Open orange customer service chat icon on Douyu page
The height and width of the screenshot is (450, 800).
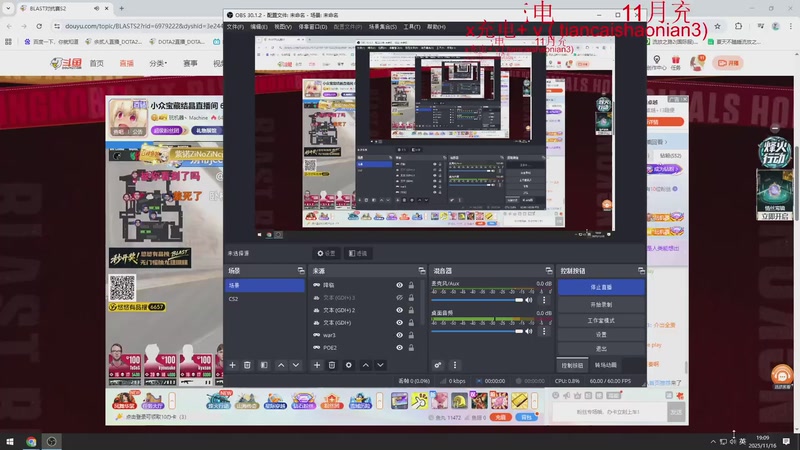pyautogui.click(x=782, y=377)
